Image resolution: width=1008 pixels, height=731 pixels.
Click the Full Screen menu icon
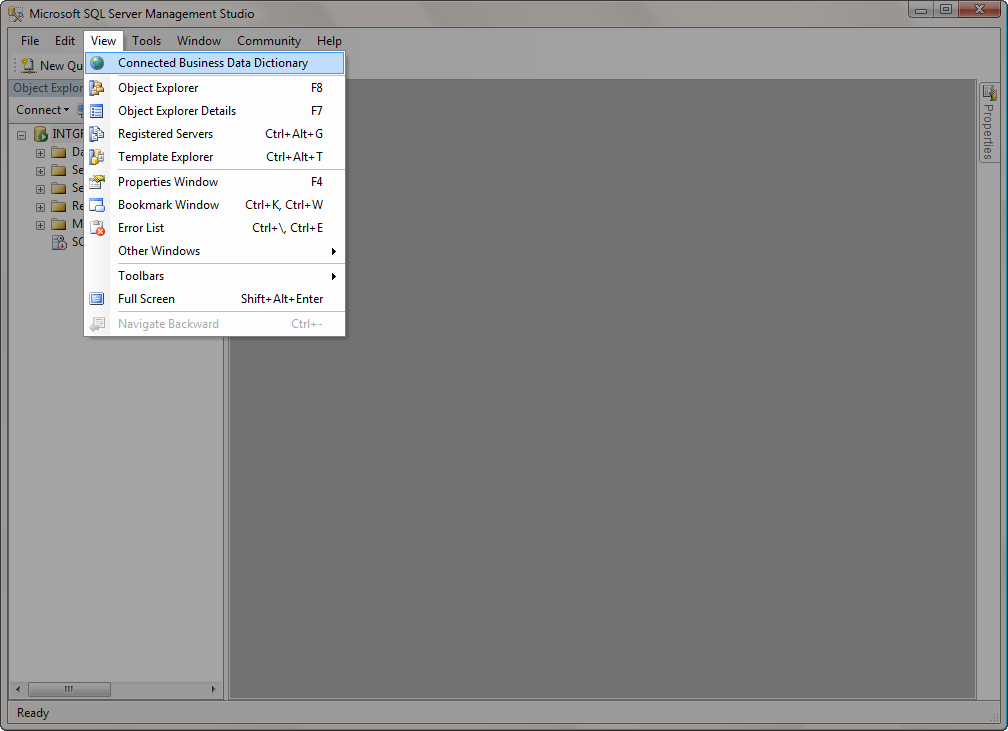point(97,299)
